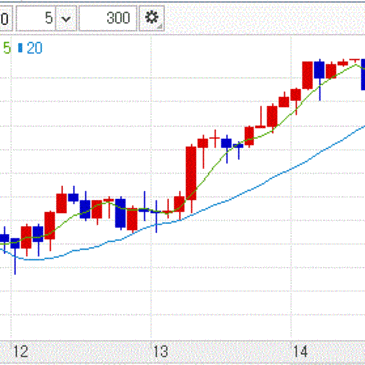Click the partially visible field ending in 0 at the top left
Image resolution: width=365 pixels, height=365 pixels.
[6, 18]
